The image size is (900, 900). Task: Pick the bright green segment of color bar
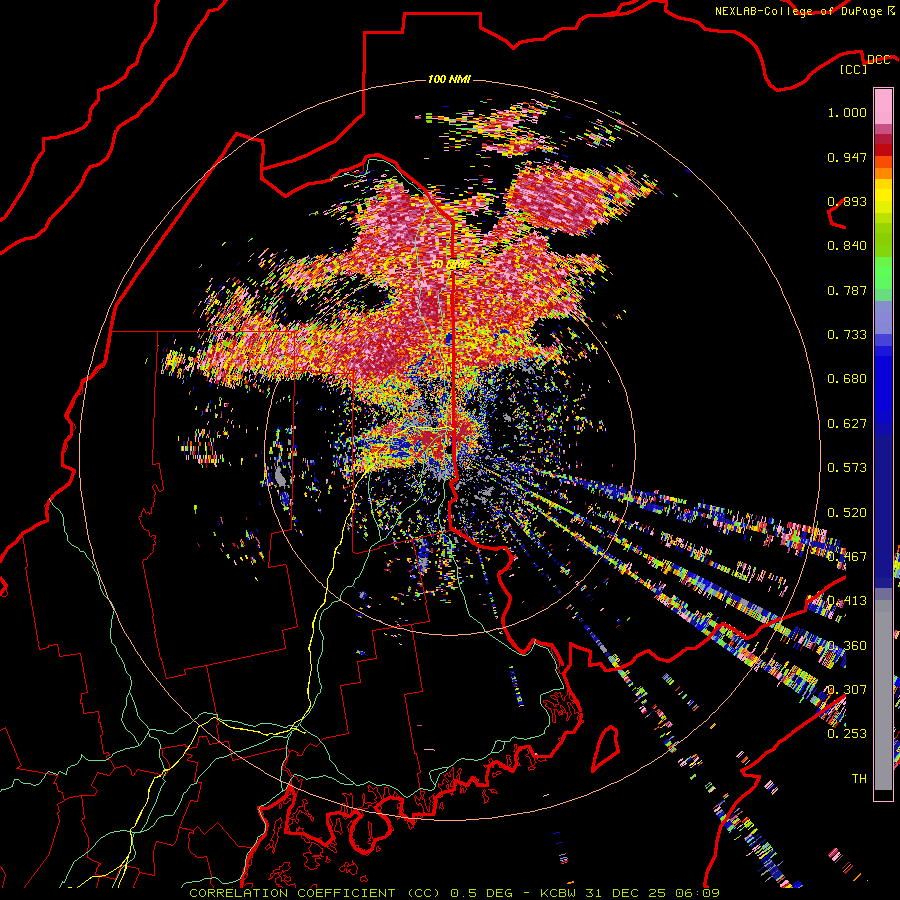[883, 273]
